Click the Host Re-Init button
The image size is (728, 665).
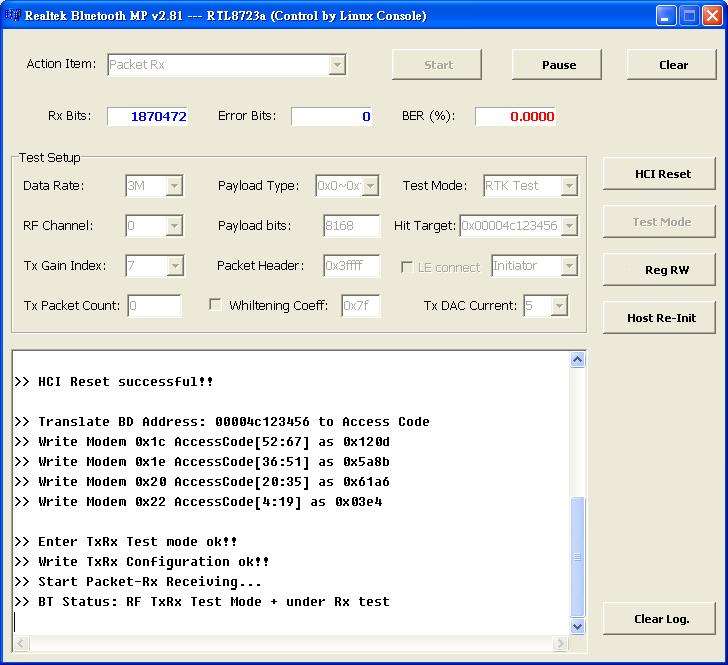pos(659,318)
